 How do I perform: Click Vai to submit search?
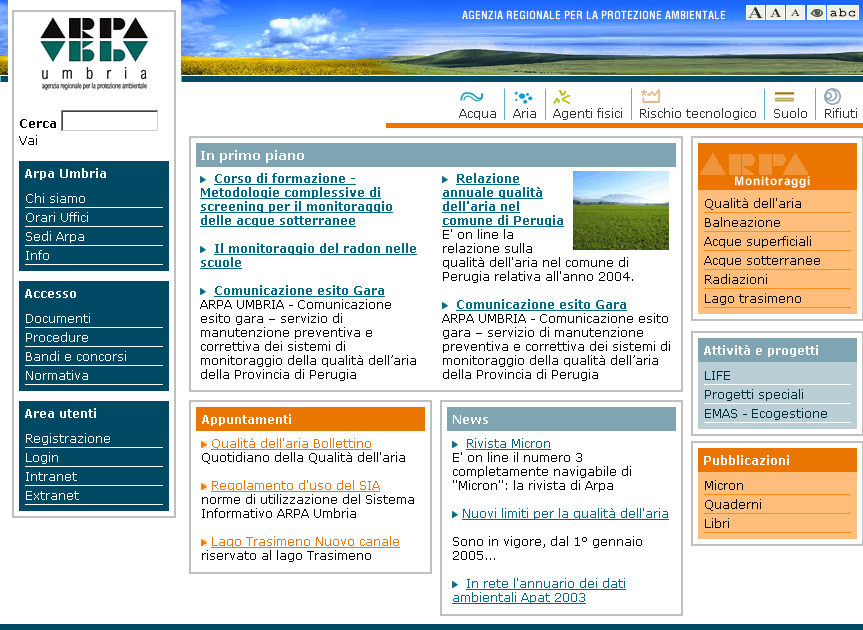coord(28,140)
